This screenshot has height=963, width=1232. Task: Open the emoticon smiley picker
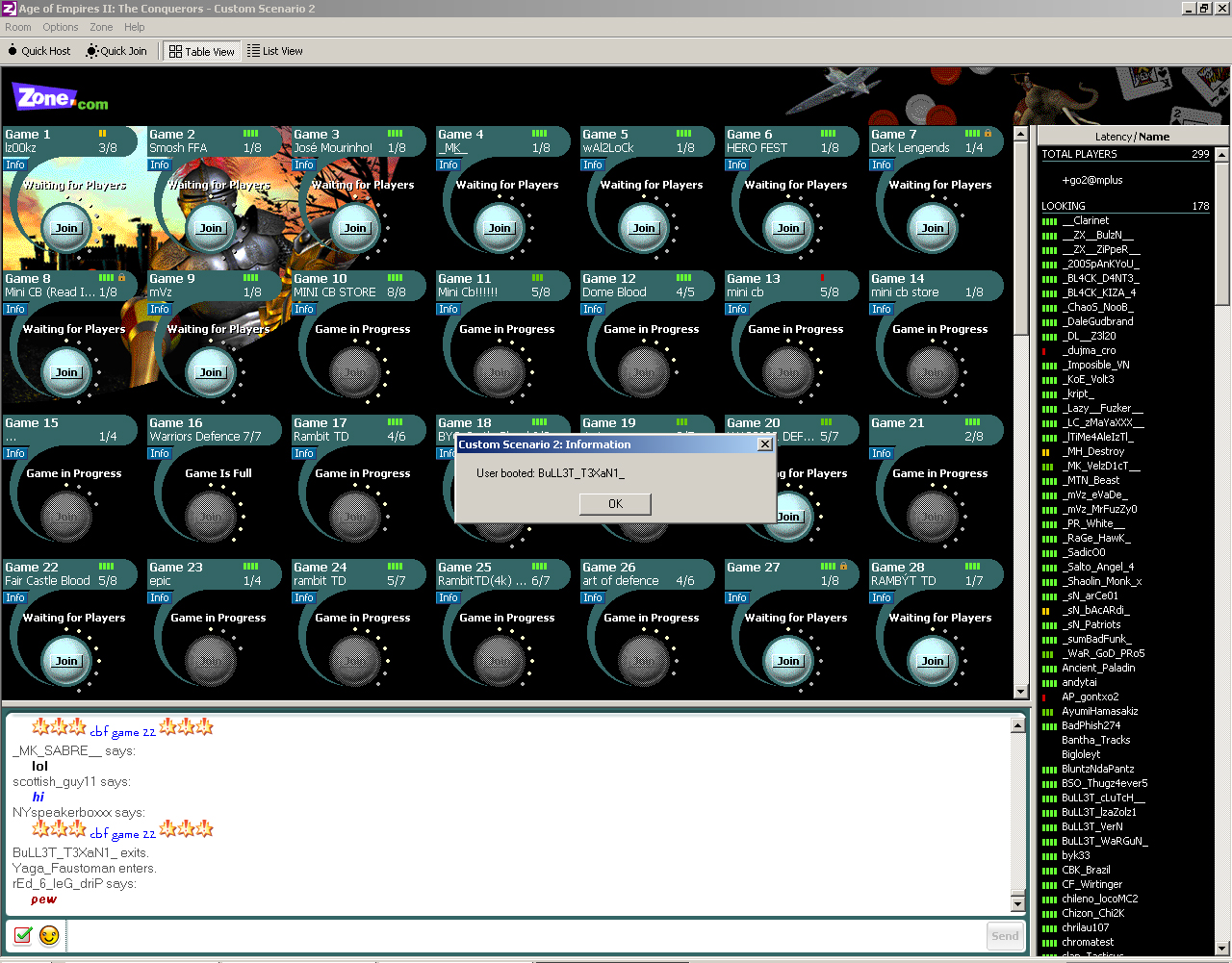tap(49, 935)
